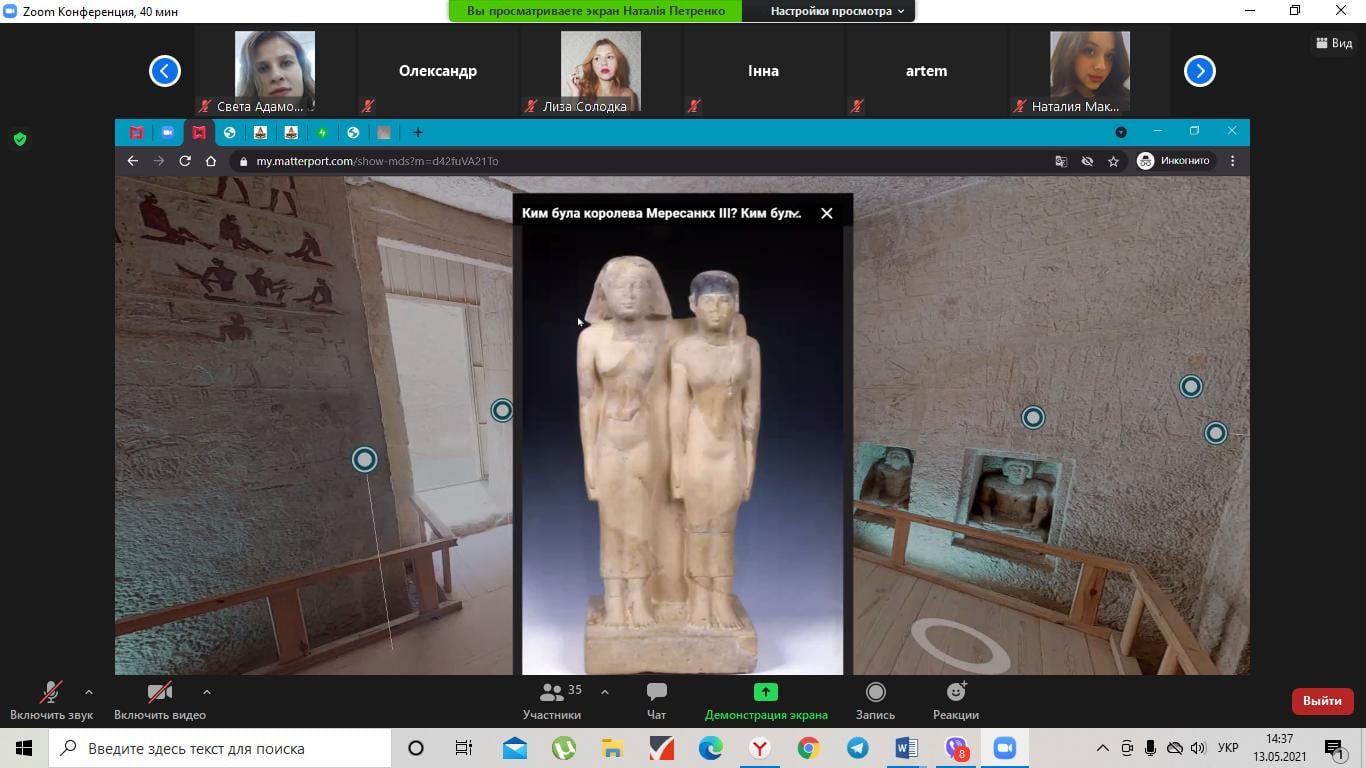Start screen sharing with green button

click(x=765, y=700)
